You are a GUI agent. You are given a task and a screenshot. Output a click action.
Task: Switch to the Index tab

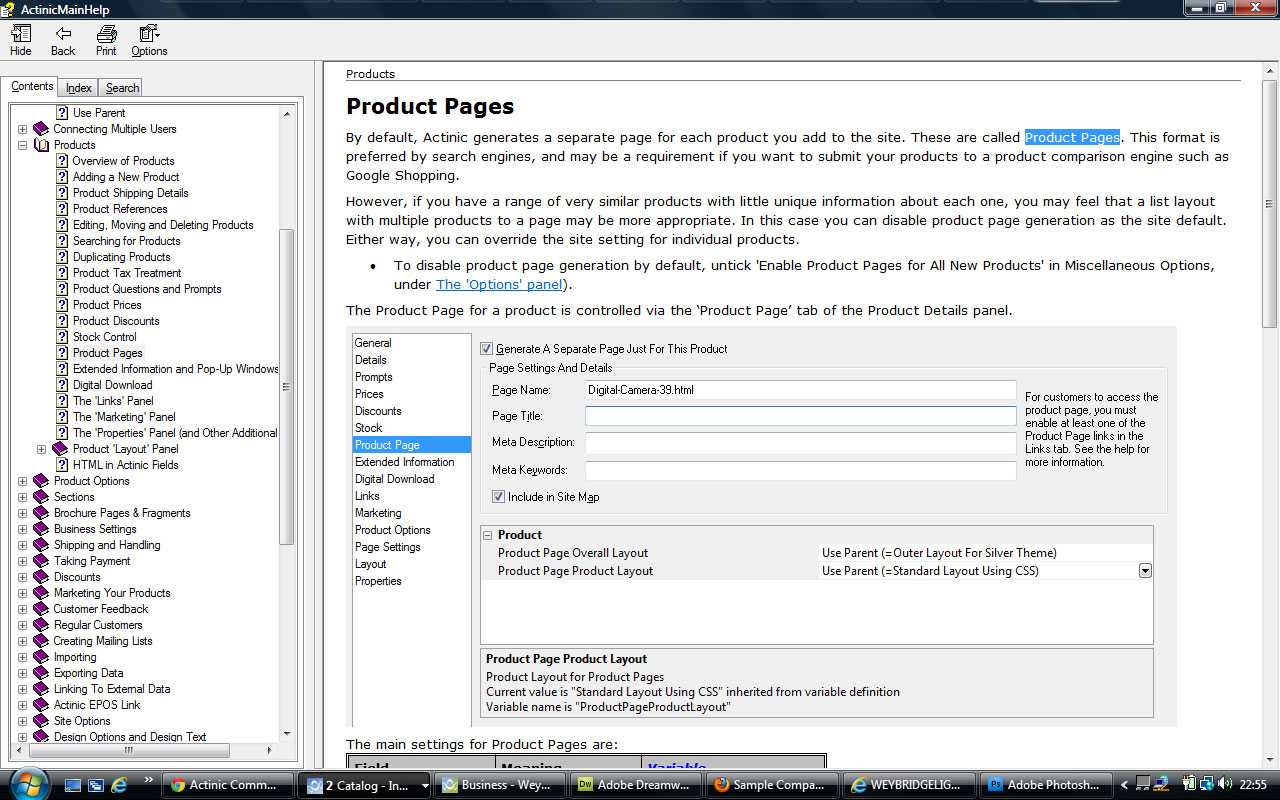click(79, 88)
